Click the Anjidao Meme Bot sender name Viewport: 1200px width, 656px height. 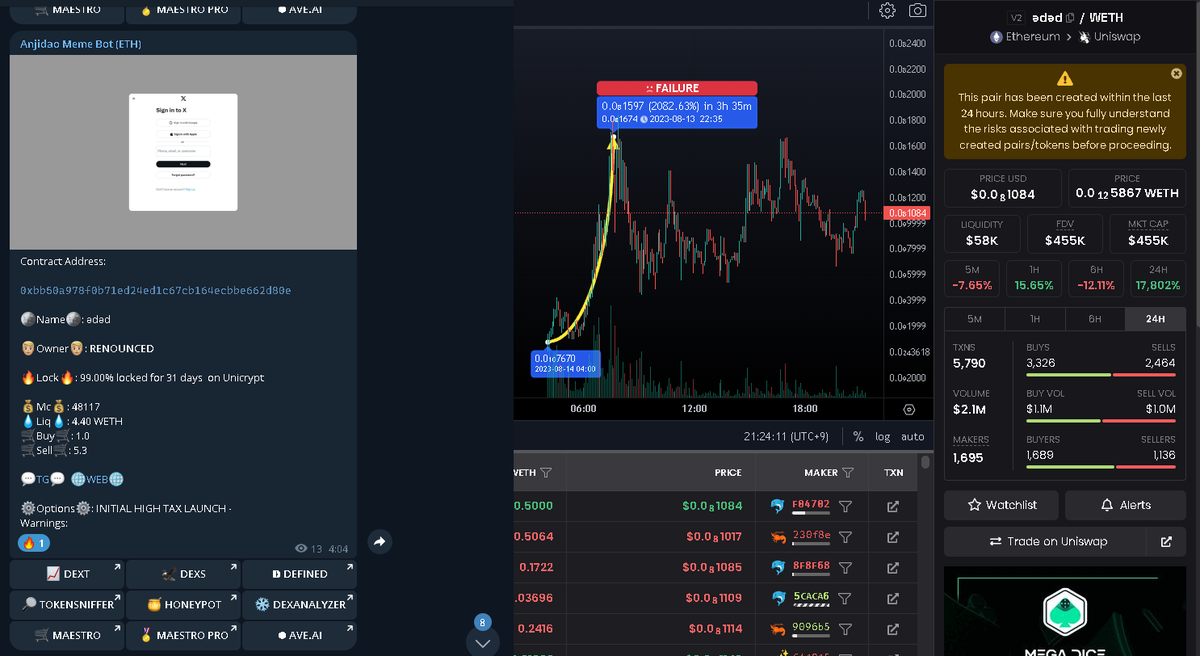coord(83,44)
